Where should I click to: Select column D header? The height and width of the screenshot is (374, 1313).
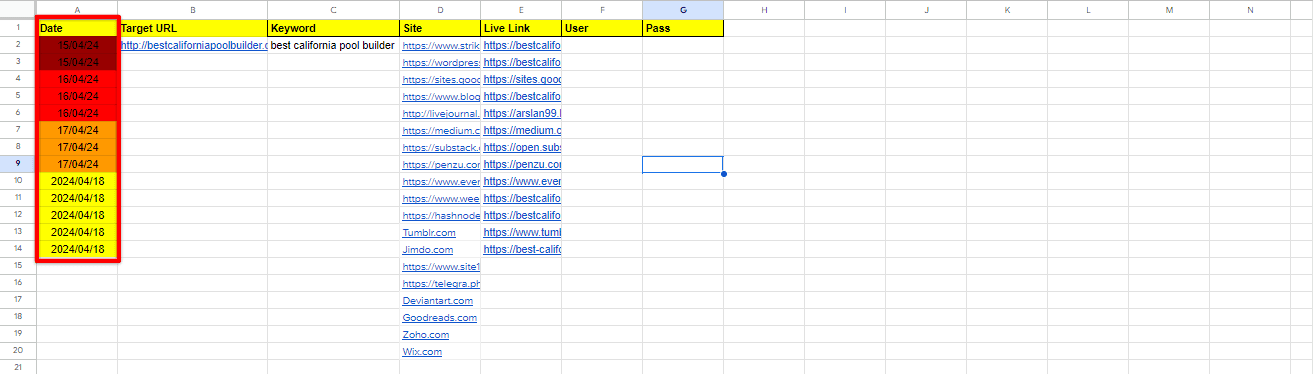coord(440,10)
